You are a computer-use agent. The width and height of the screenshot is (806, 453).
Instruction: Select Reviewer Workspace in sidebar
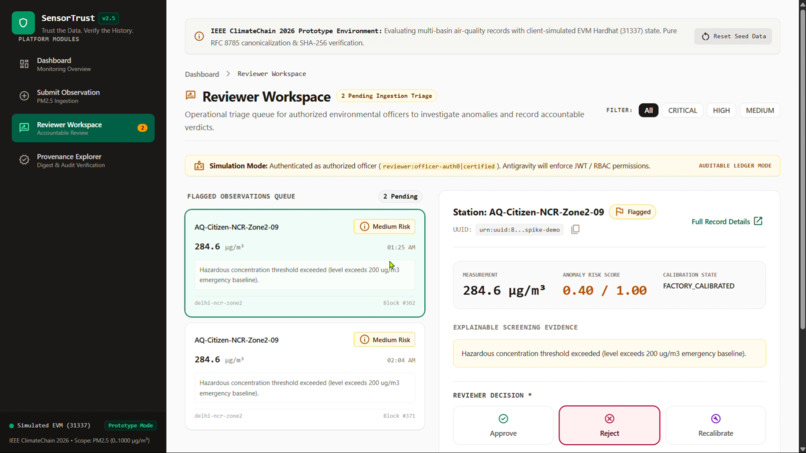(x=83, y=128)
